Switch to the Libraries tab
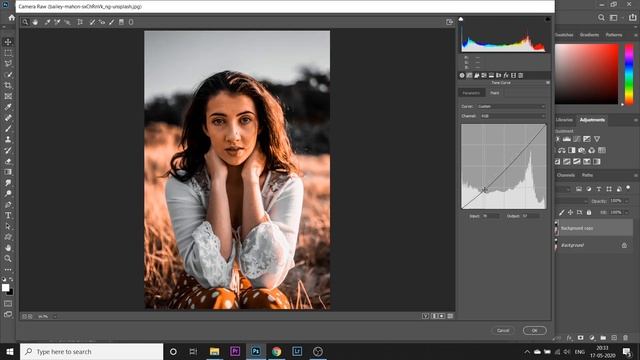This screenshot has width=640, height=360. [x=564, y=120]
